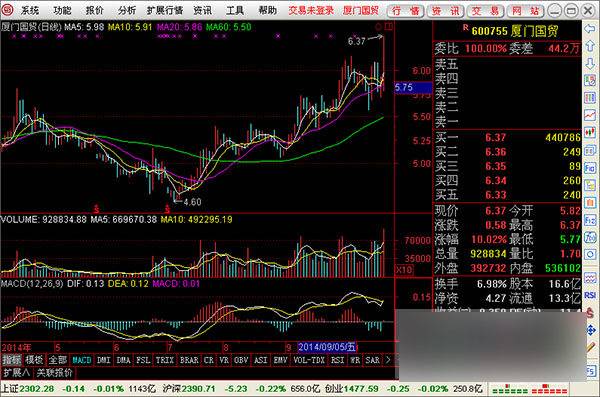Click the F10 company info icon
Image resolution: width=600 pixels, height=397 pixels.
click(590, 168)
